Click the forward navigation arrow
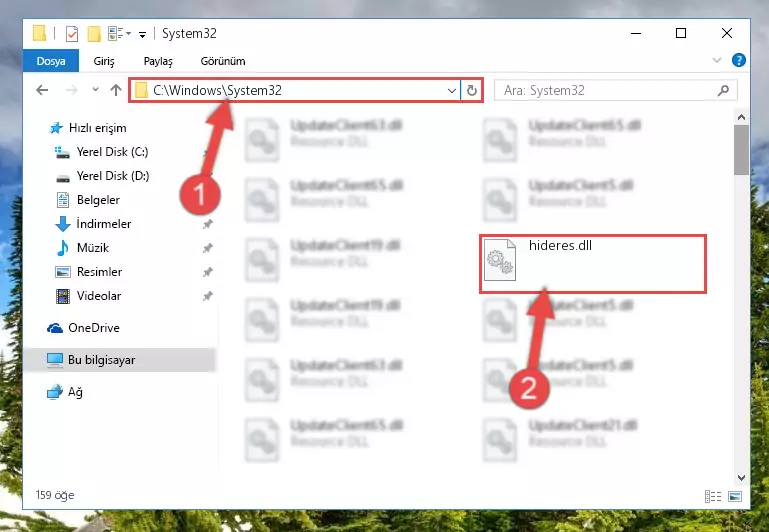769x532 pixels. click(x=72, y=90)
